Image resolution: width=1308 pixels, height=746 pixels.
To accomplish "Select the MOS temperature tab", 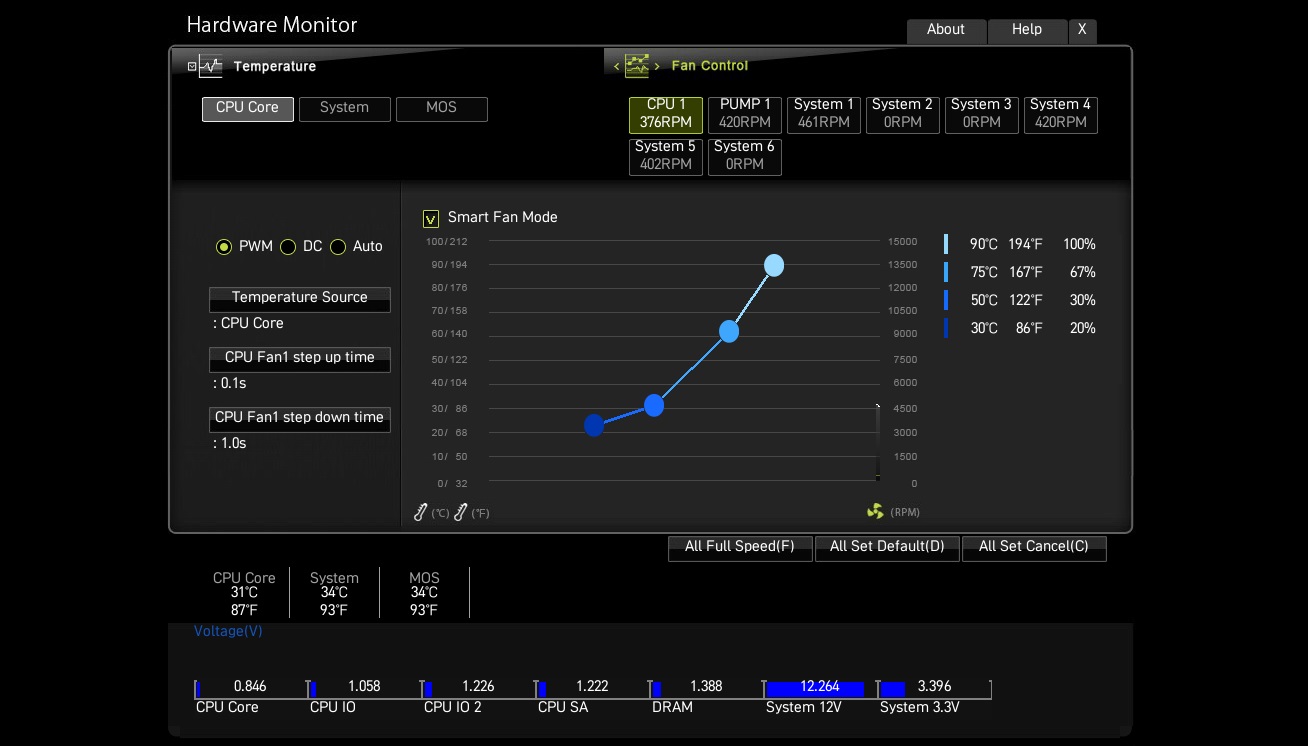I will tap(442, 109).
